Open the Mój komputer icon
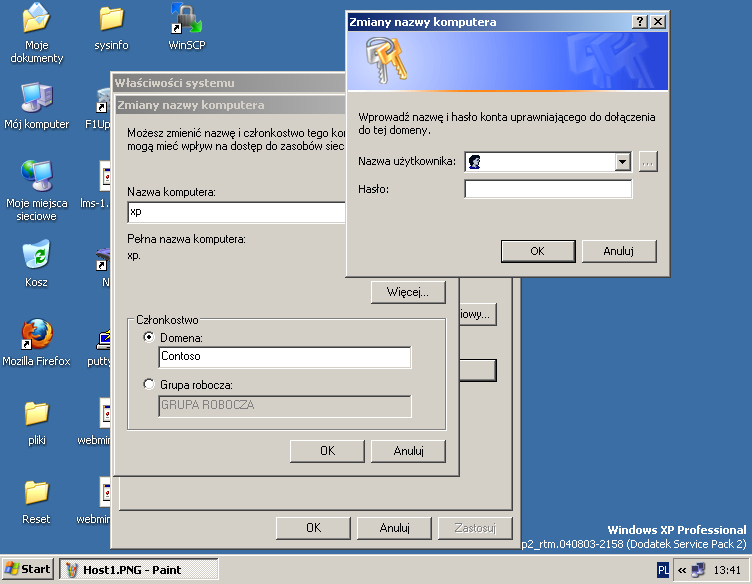Screen dimensions: 752x584 [x=36, y=106]
